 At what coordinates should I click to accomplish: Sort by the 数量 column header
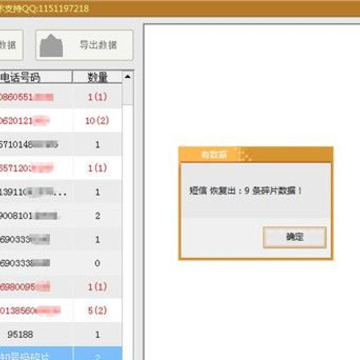[97, 77]
